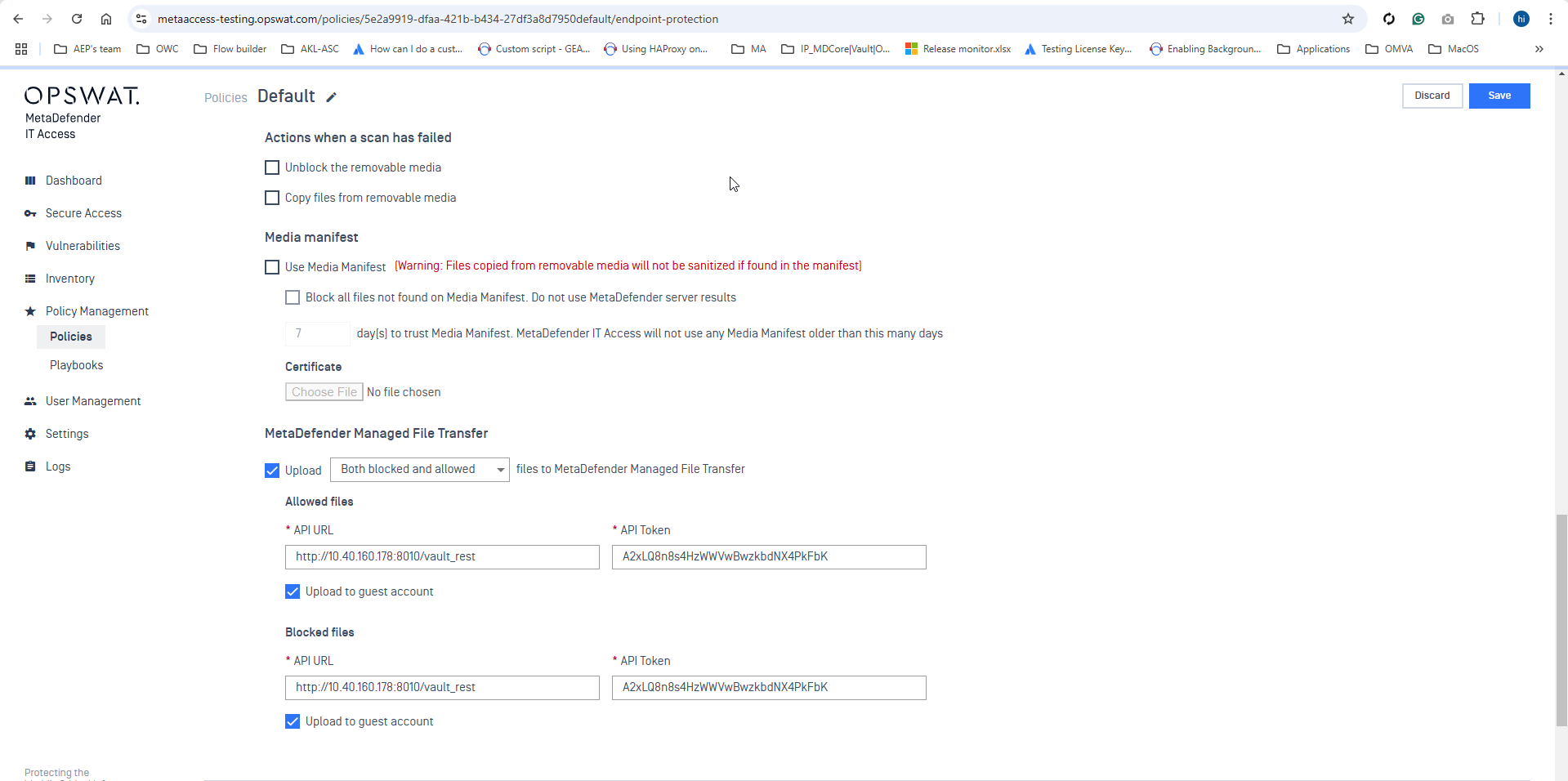Reload the page with the refresh icon
This screenshot has height=781, width=1568.
click(77, 19)
